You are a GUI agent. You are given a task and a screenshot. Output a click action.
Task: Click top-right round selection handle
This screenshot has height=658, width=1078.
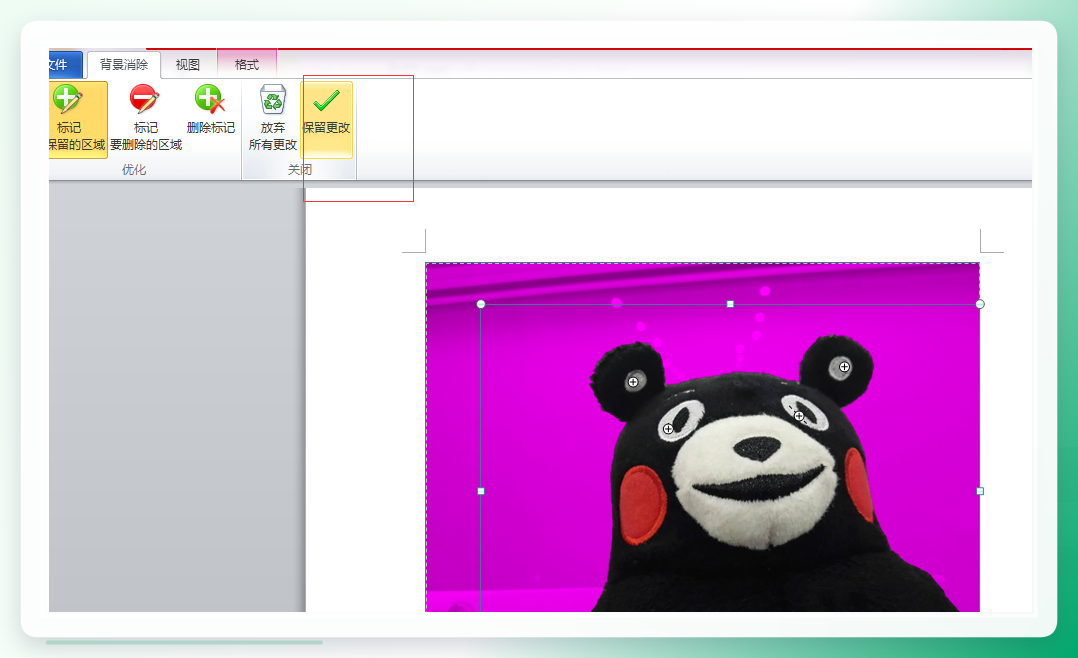(980, 304)
